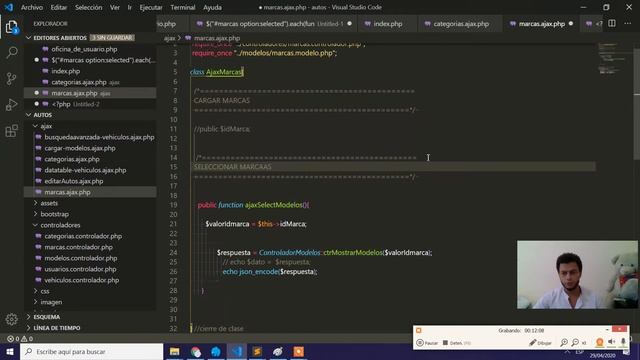Open the Editar menu
Image resolution: width=640 pixels, height=360 pixels.
(59, 7)
